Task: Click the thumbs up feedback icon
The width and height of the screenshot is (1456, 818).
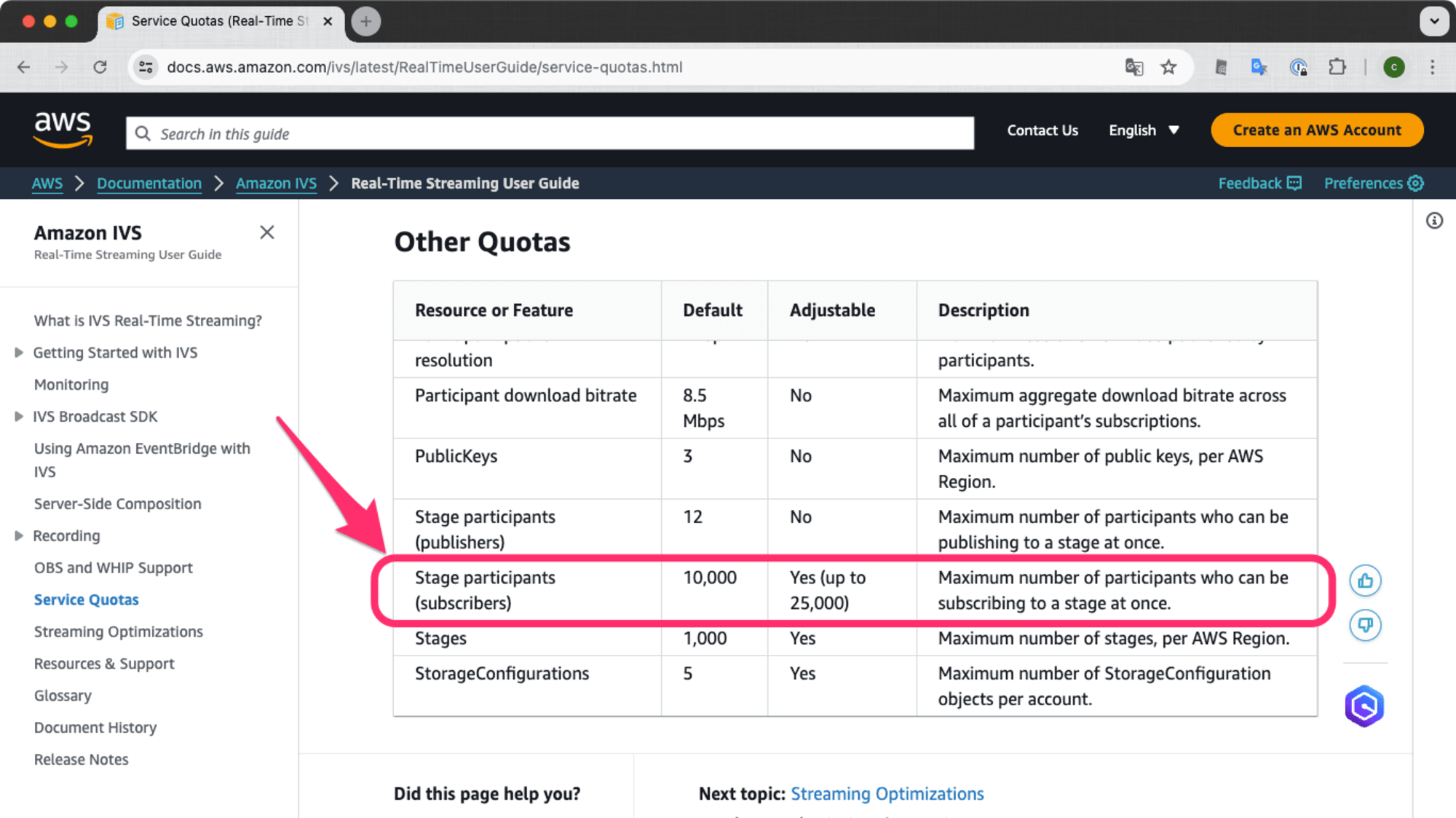Action: coord(1365,581)
